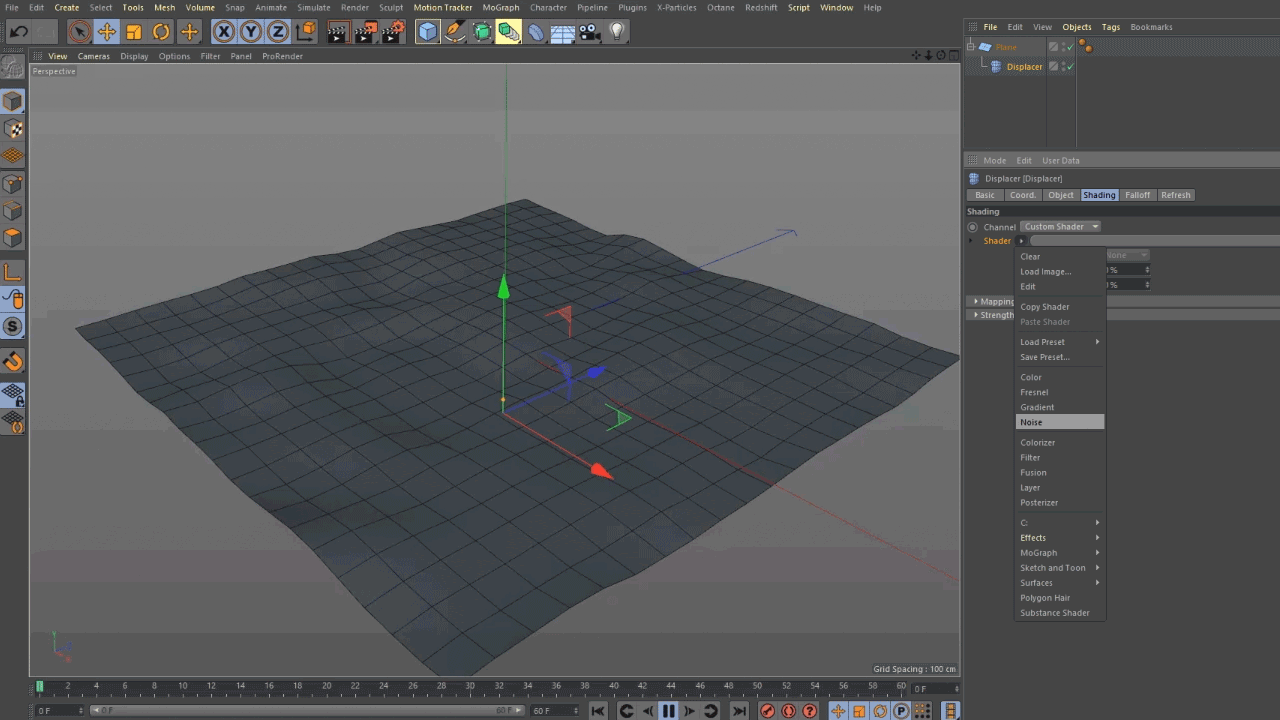Open the Spline Pen tool

pos(455,32)
